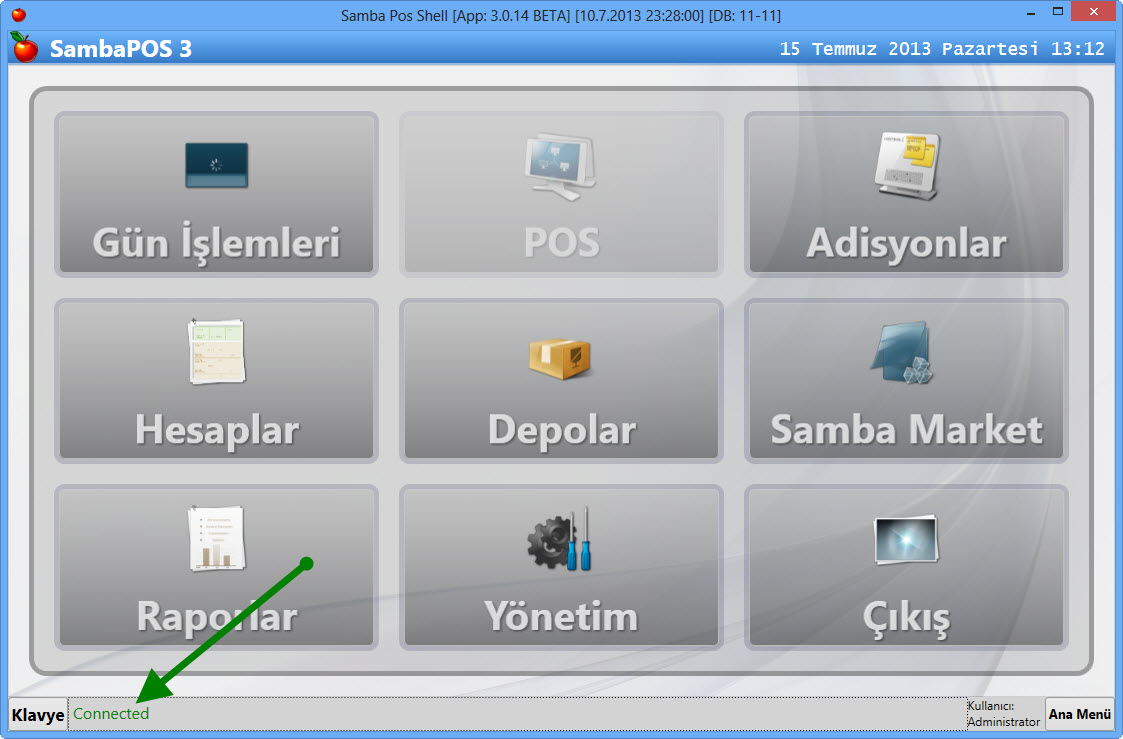Click the Ana Menü button
1123x739 pixels.
tap(1079, 714)
